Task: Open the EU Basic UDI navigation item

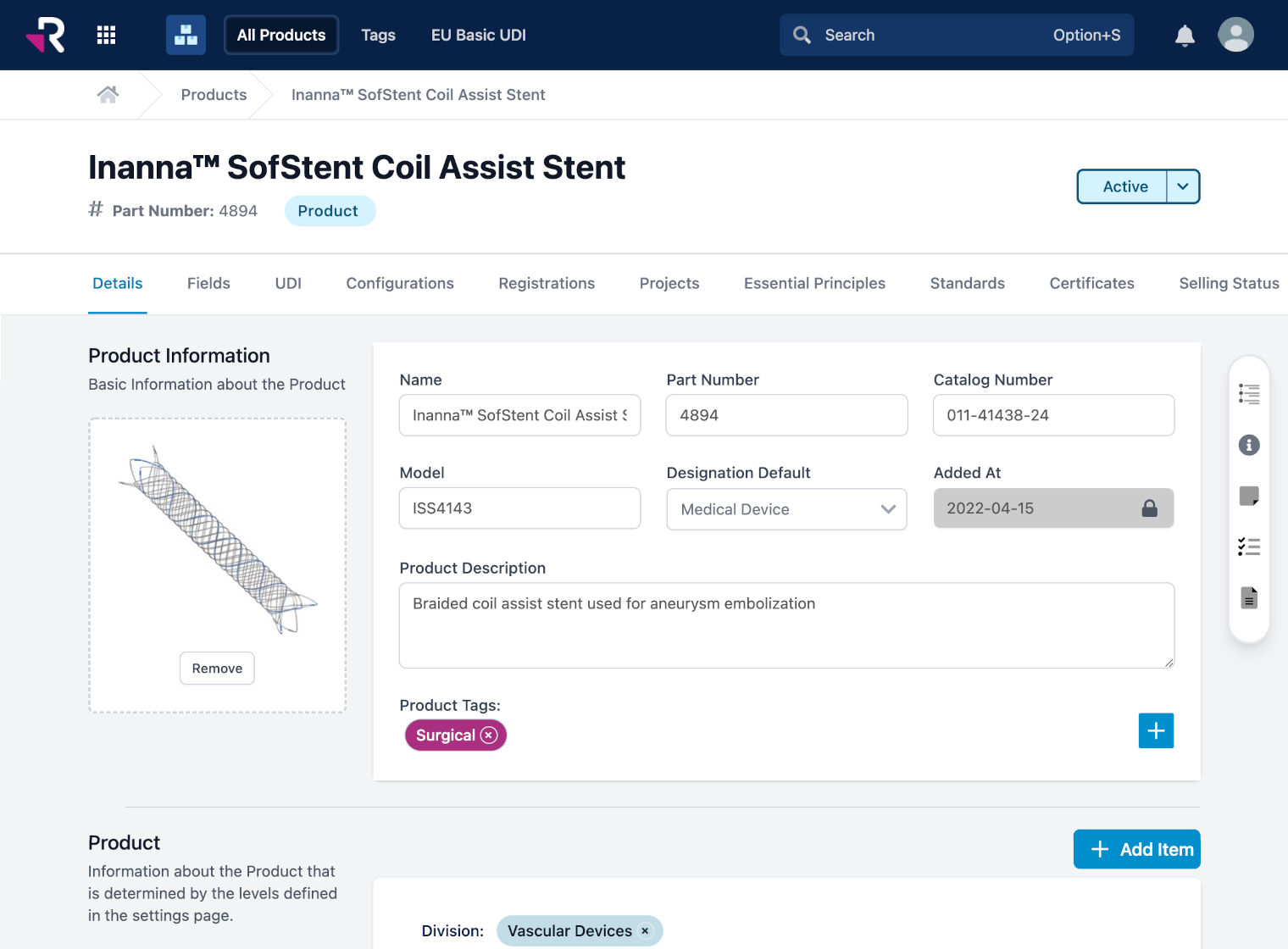Action: (x=478, y=35)
